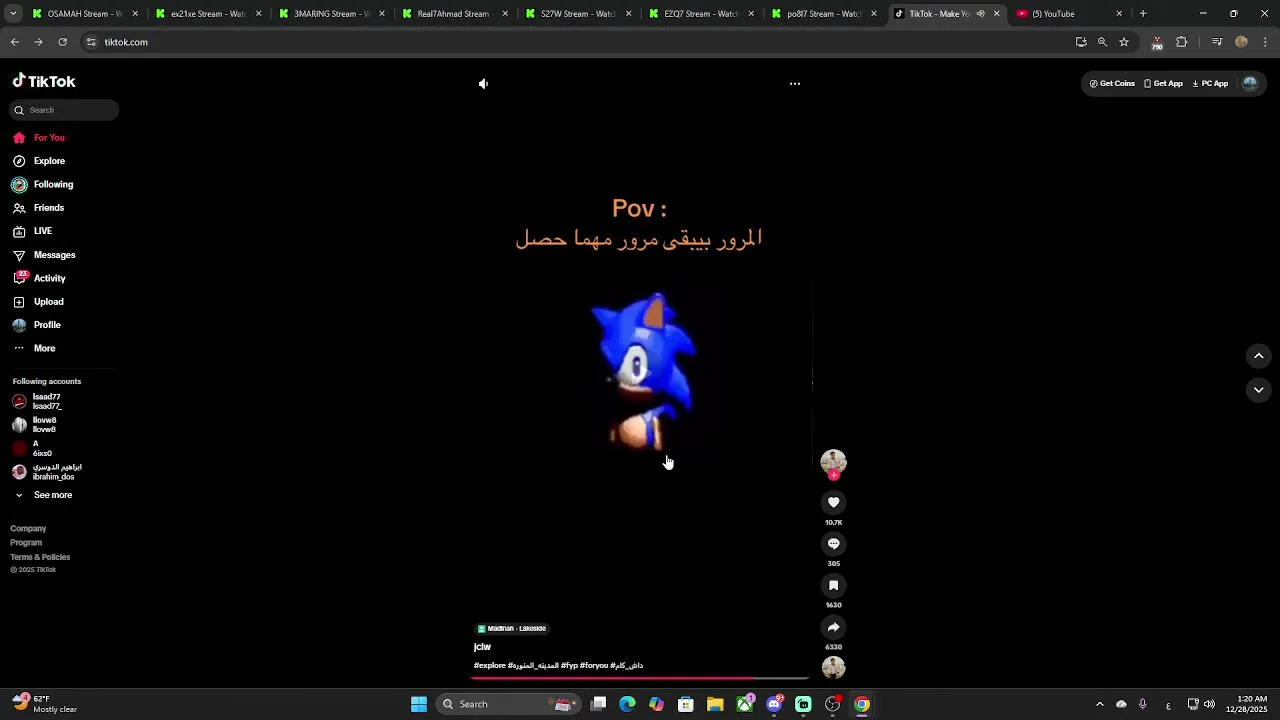
Task: Open Messages in sidebar
Action: click(x=44, y=255)
